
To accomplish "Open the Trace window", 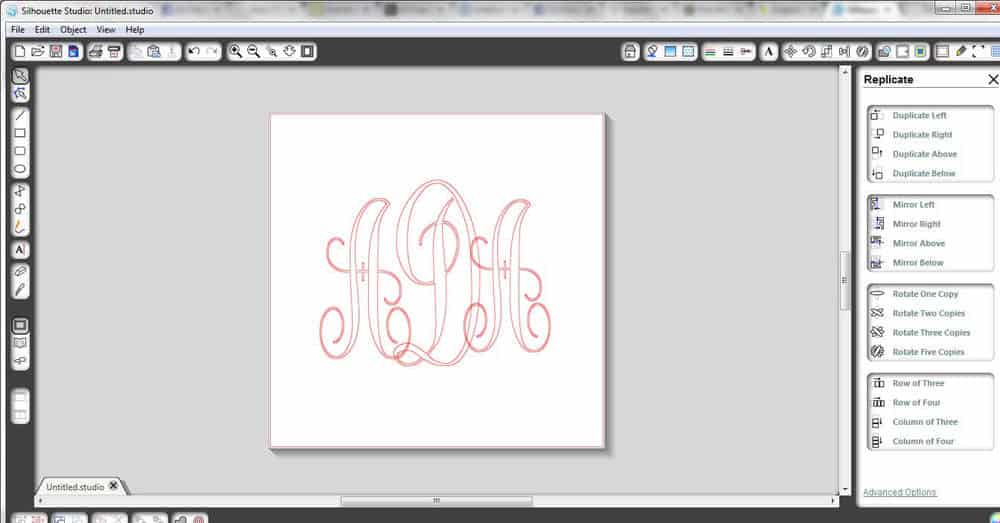I will [920, 52].
